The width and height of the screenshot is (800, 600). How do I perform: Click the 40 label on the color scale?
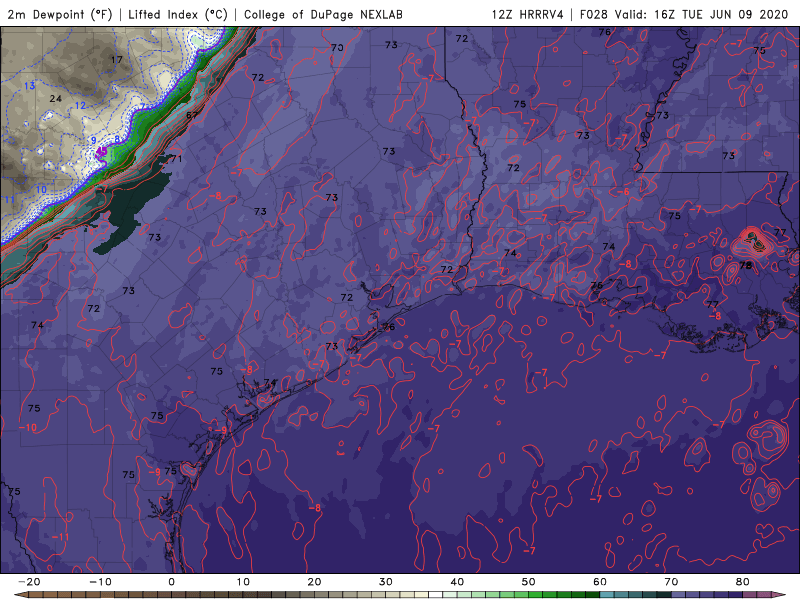click(457, 582)
